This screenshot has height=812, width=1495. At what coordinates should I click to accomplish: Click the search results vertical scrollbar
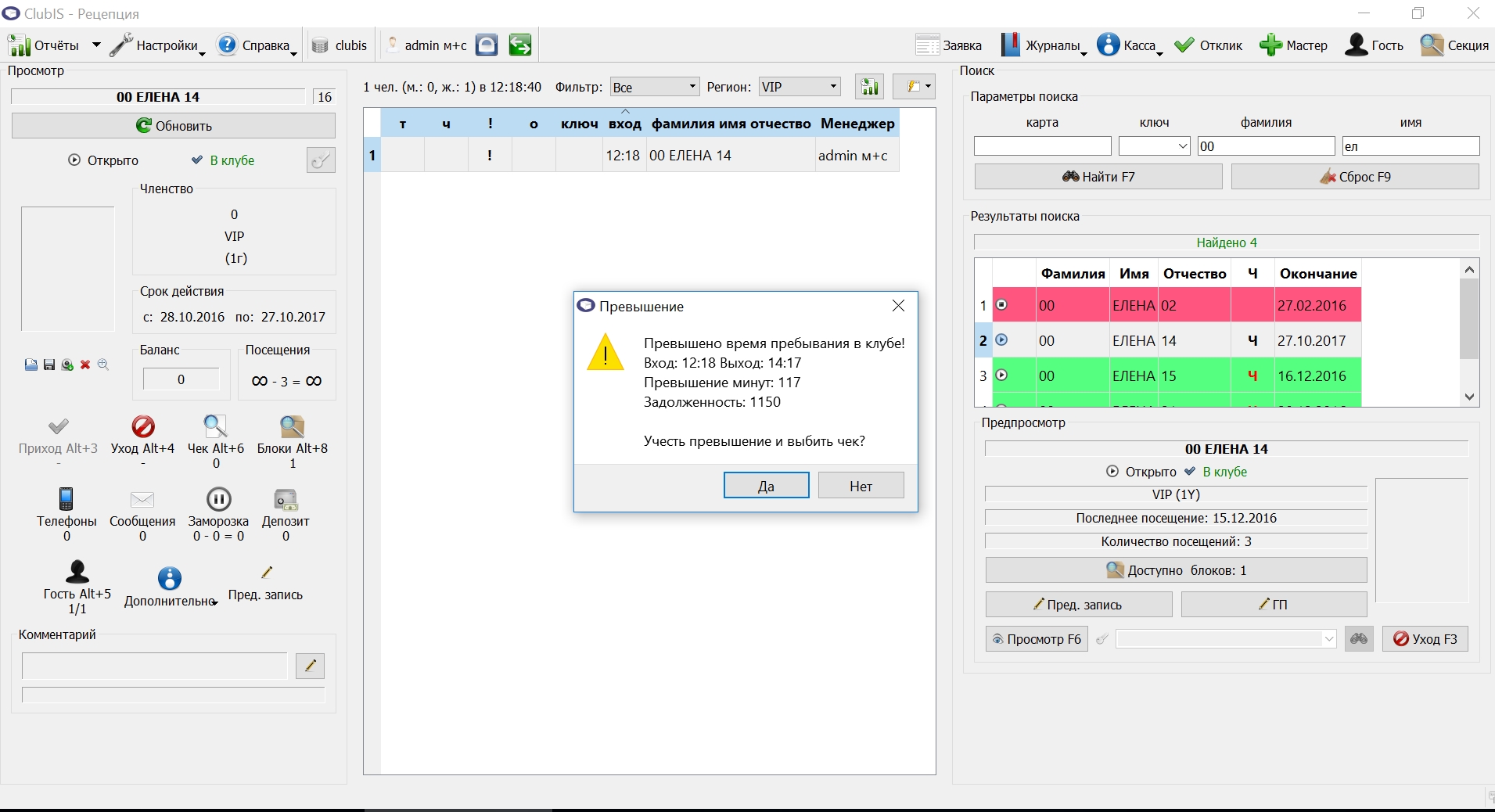1469,332
